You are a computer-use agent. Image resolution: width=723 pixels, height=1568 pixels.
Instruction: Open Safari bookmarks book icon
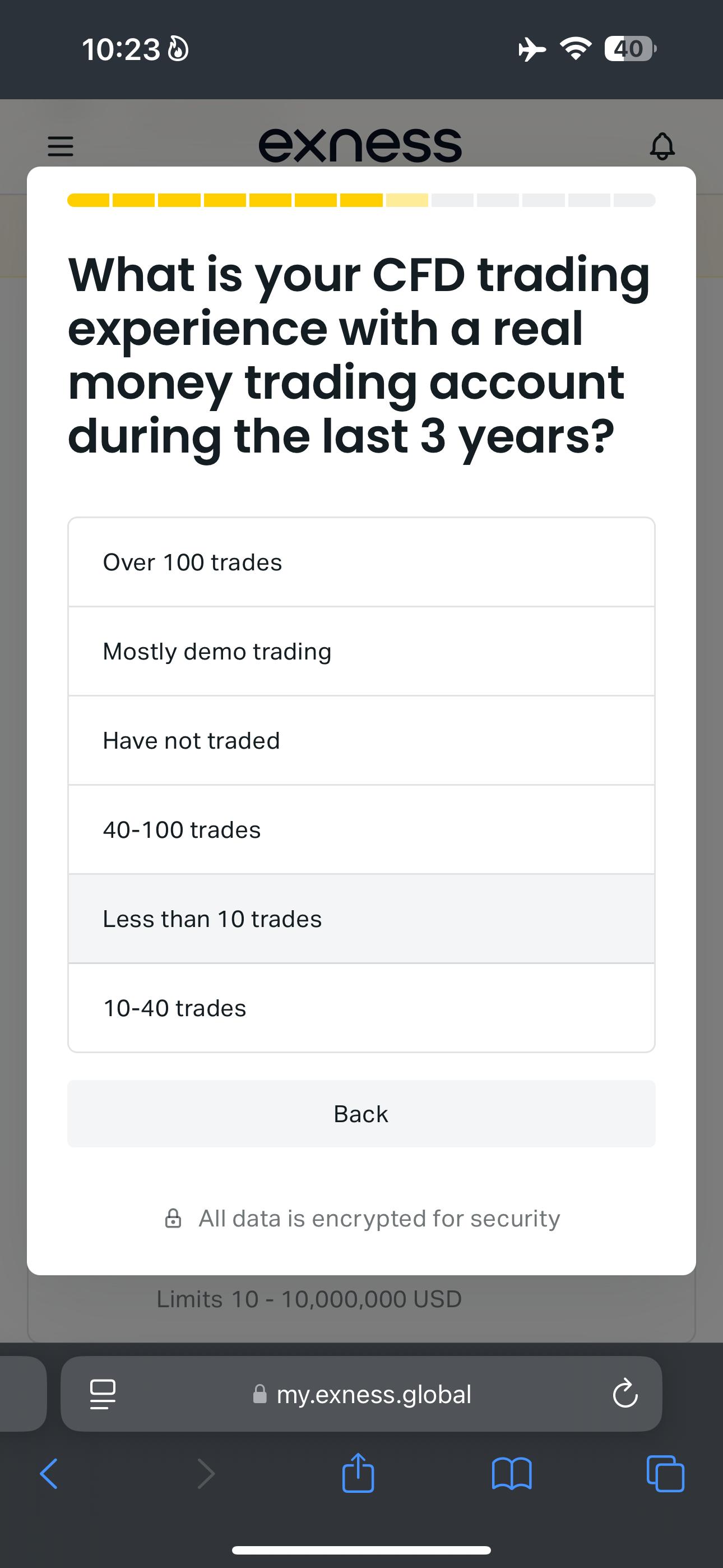[512, 1474]
